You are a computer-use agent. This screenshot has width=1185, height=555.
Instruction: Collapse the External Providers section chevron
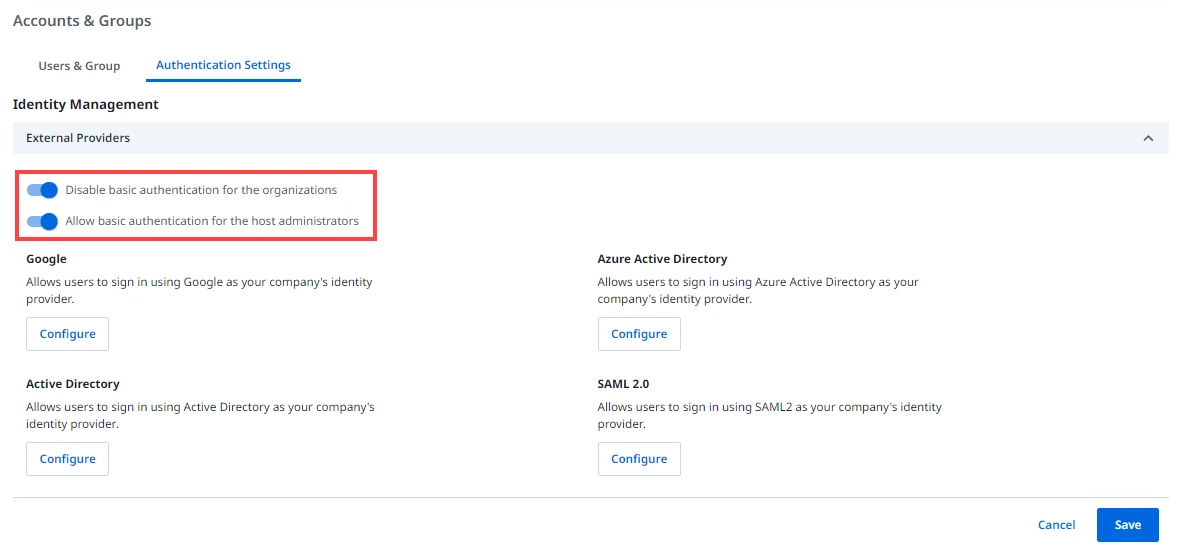(x=1148, y=138)
